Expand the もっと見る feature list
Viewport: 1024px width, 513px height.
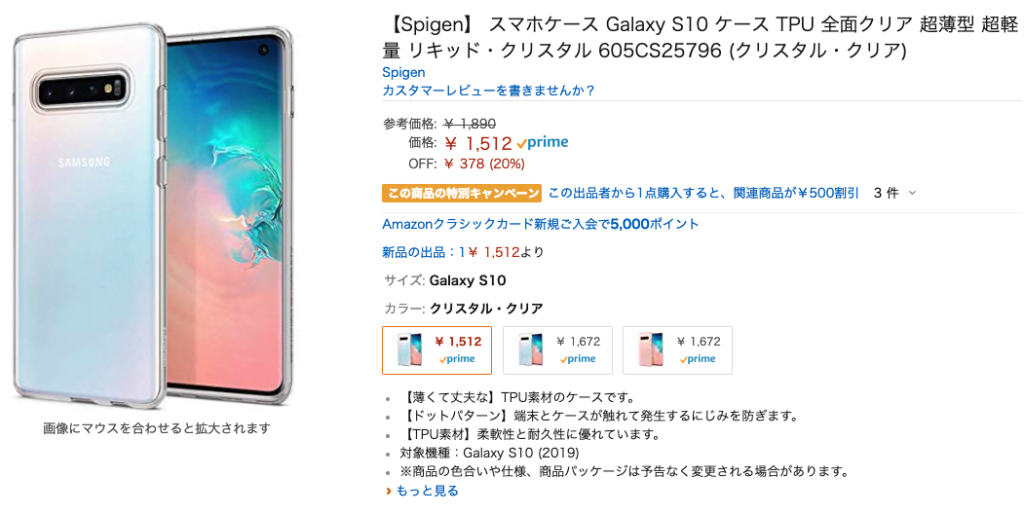[427, 491]
